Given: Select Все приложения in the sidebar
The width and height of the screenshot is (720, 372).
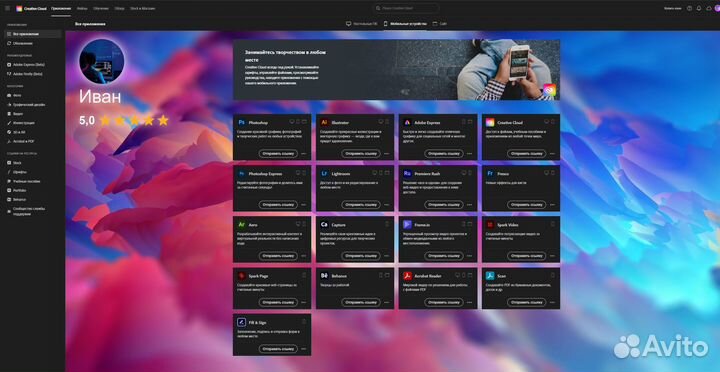Looking at the screenshot, I should point(32,34).
